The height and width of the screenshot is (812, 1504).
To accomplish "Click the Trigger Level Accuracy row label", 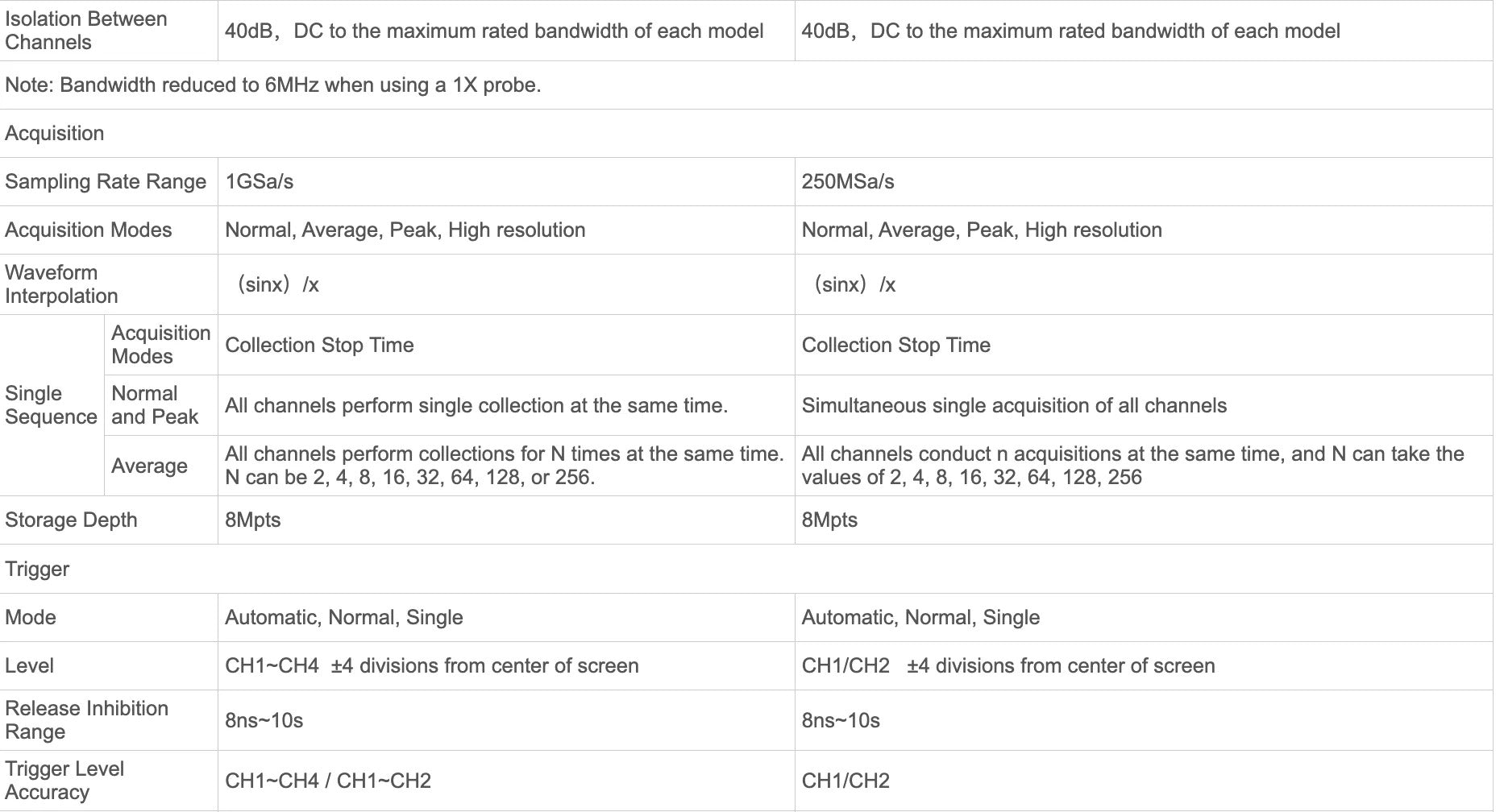I will tap(64, 781).
